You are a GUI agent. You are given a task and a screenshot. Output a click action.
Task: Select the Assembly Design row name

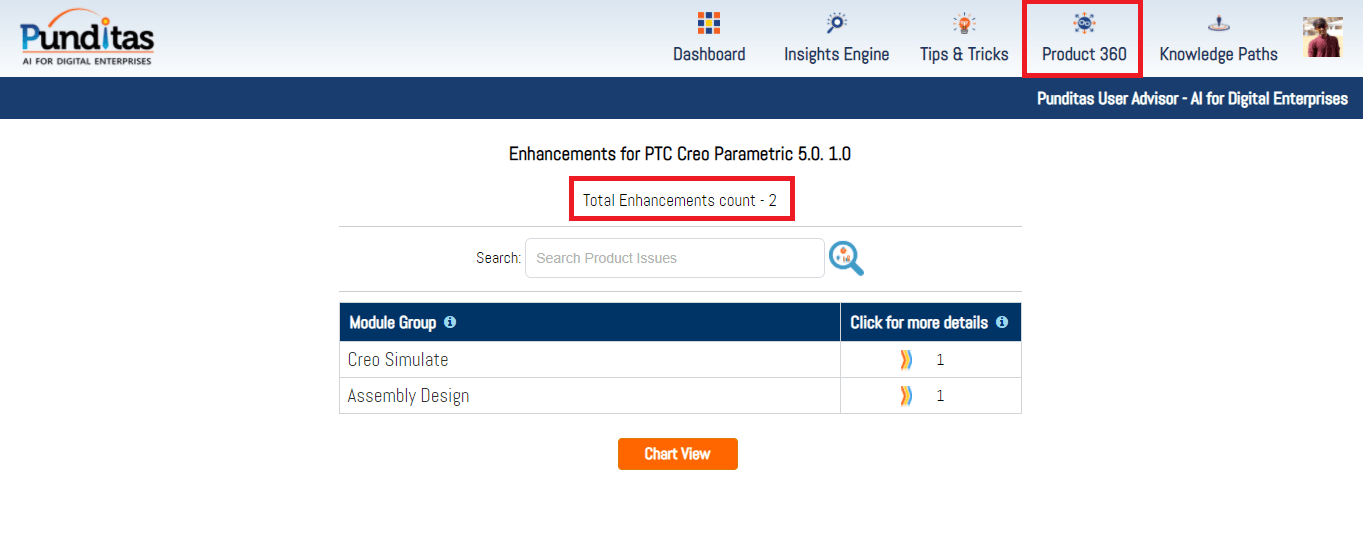tap(408, 396)
